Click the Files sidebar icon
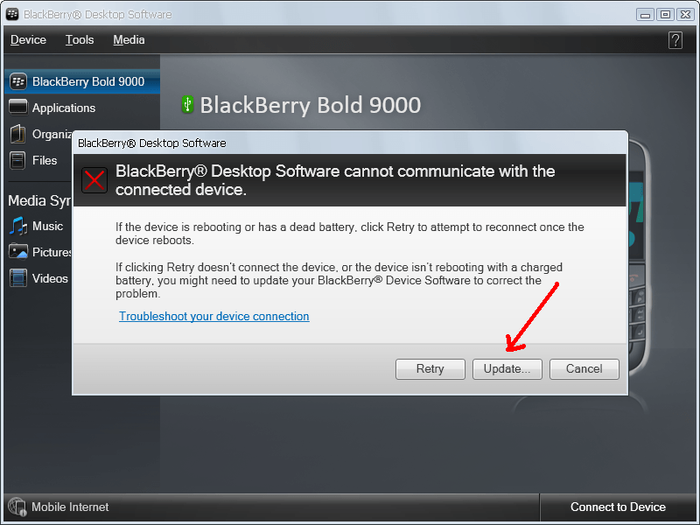The width and height of the screenshot is (700, 525). [18, 160]
